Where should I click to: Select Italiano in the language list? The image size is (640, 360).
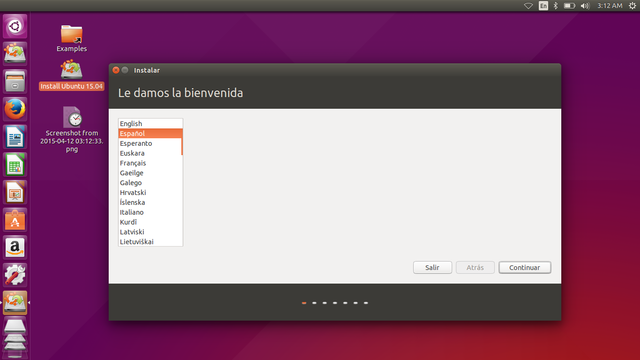pos(150,212)
